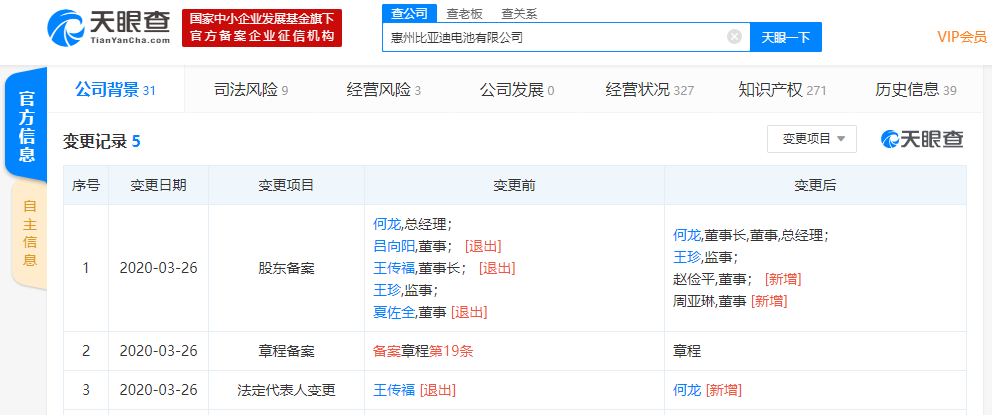
Task: Open 王传福 link in row 3 法定代表人变更
Action: pyautogui.click(x=394, y=390)
